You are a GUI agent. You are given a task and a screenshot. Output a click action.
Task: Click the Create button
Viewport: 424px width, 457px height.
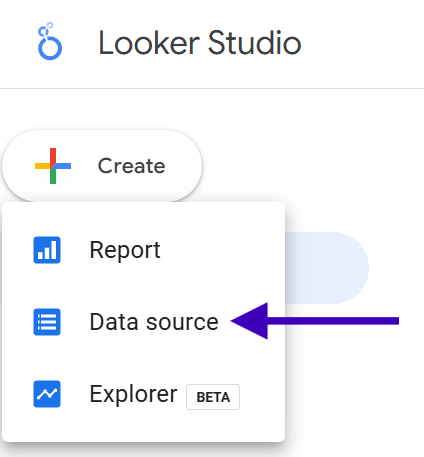[102, 166]
